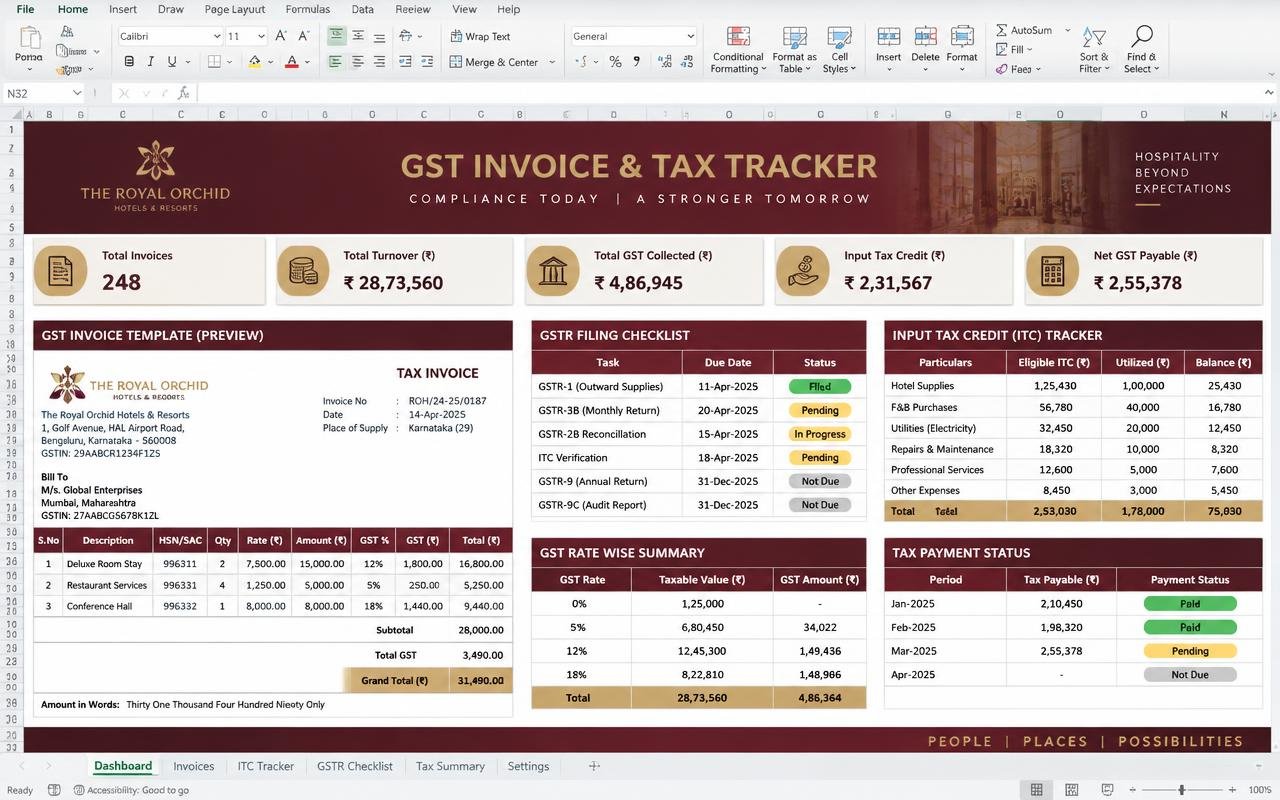Screen dimensions: 1280x800
Task: Expand the font name dropdown showing Calibri
Action: point(217,37)
